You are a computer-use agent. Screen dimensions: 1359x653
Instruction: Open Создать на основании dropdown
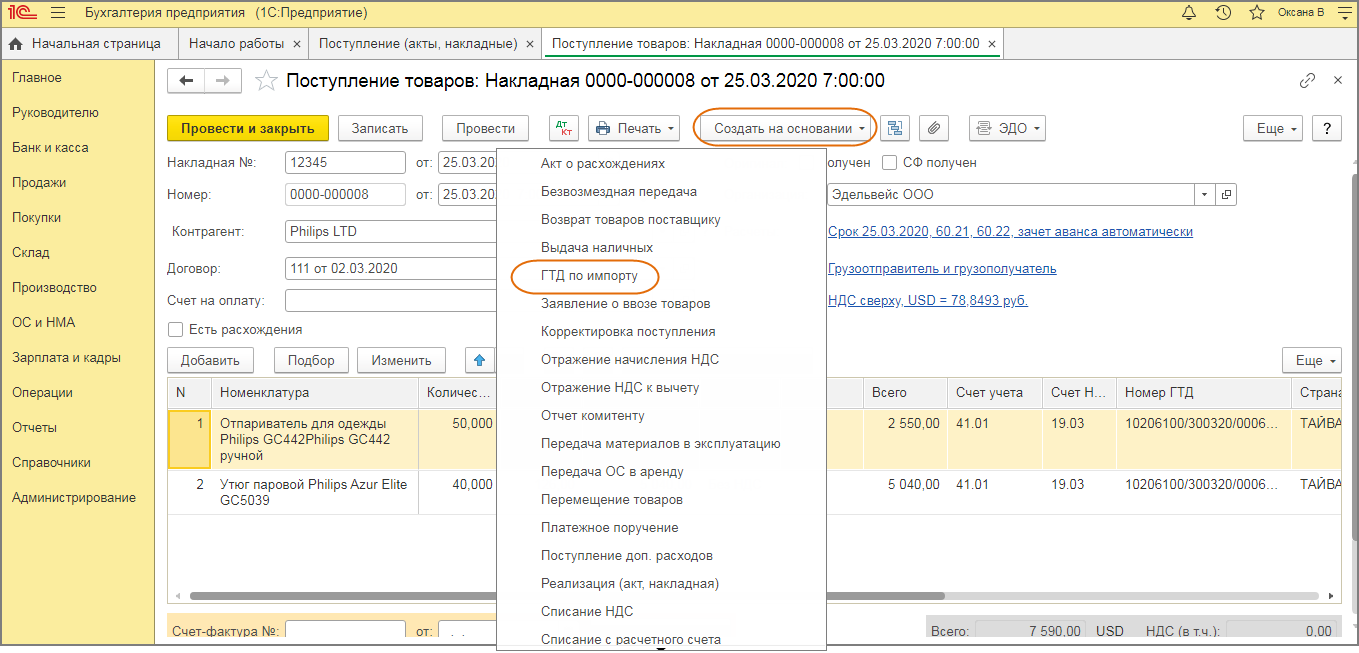[x=784, y=128]
